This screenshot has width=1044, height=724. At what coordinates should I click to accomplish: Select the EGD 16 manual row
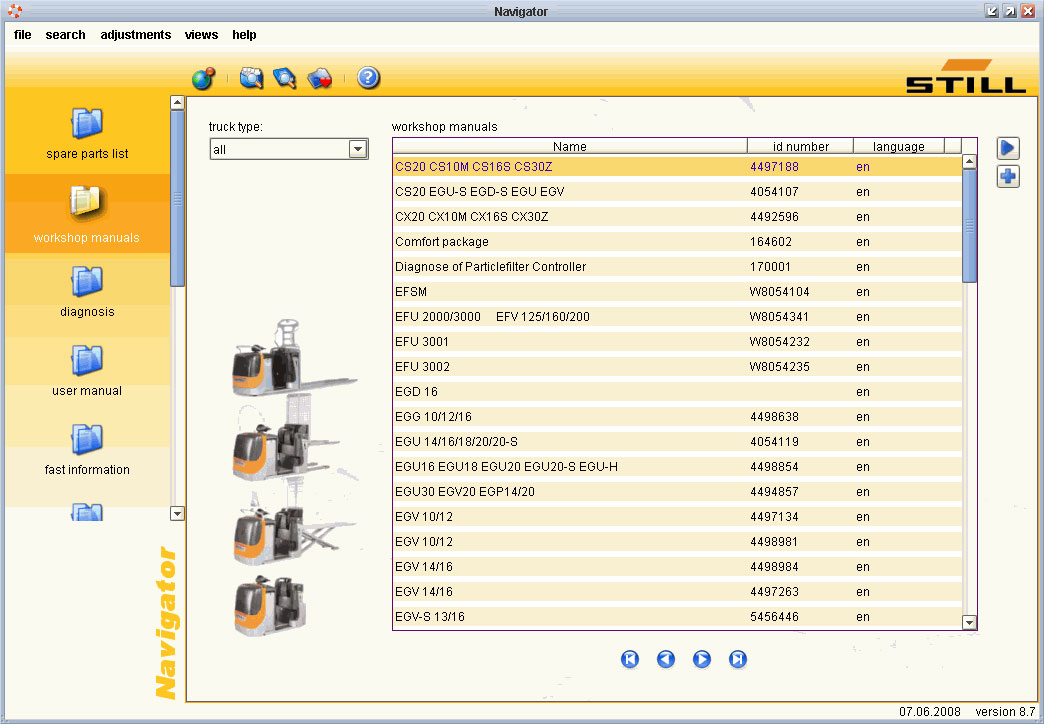point(677,392)
